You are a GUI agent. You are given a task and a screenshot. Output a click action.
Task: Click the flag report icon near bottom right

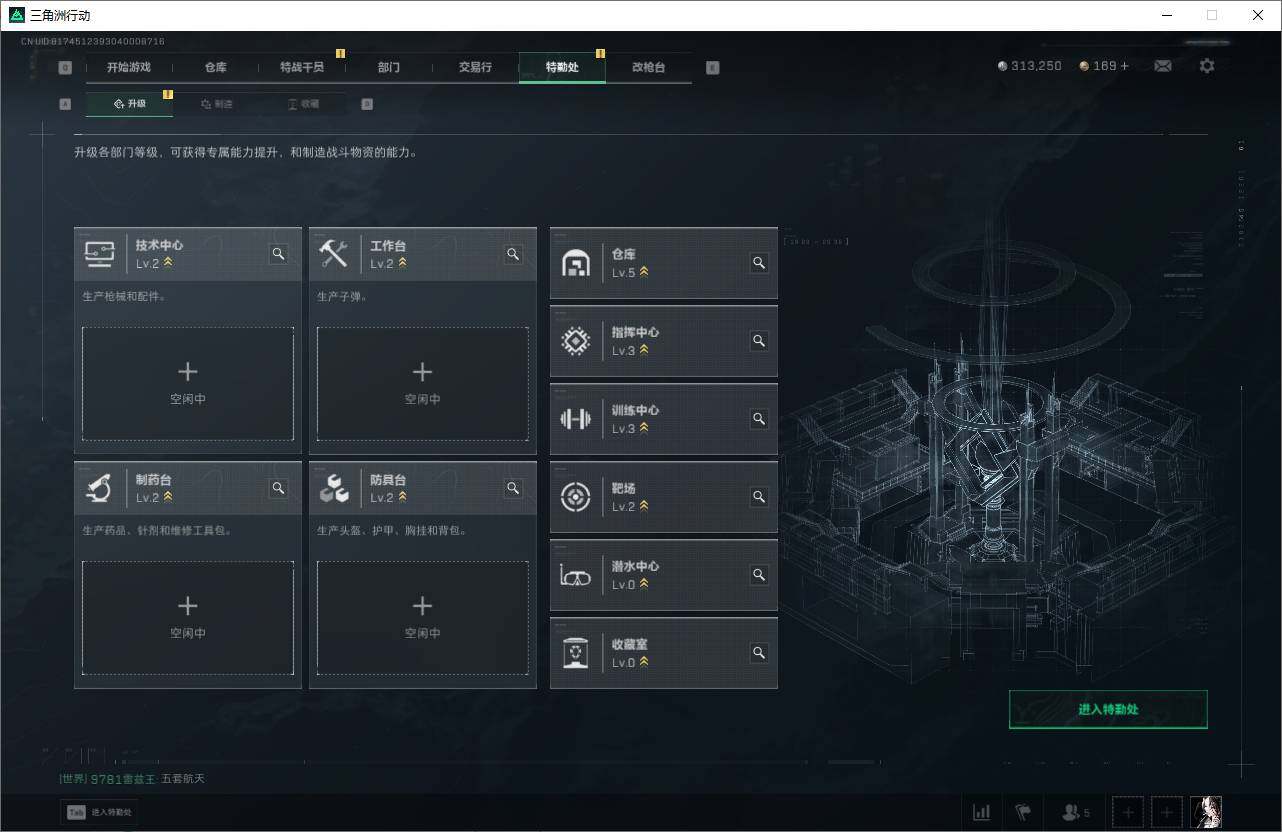[1024, 812]
